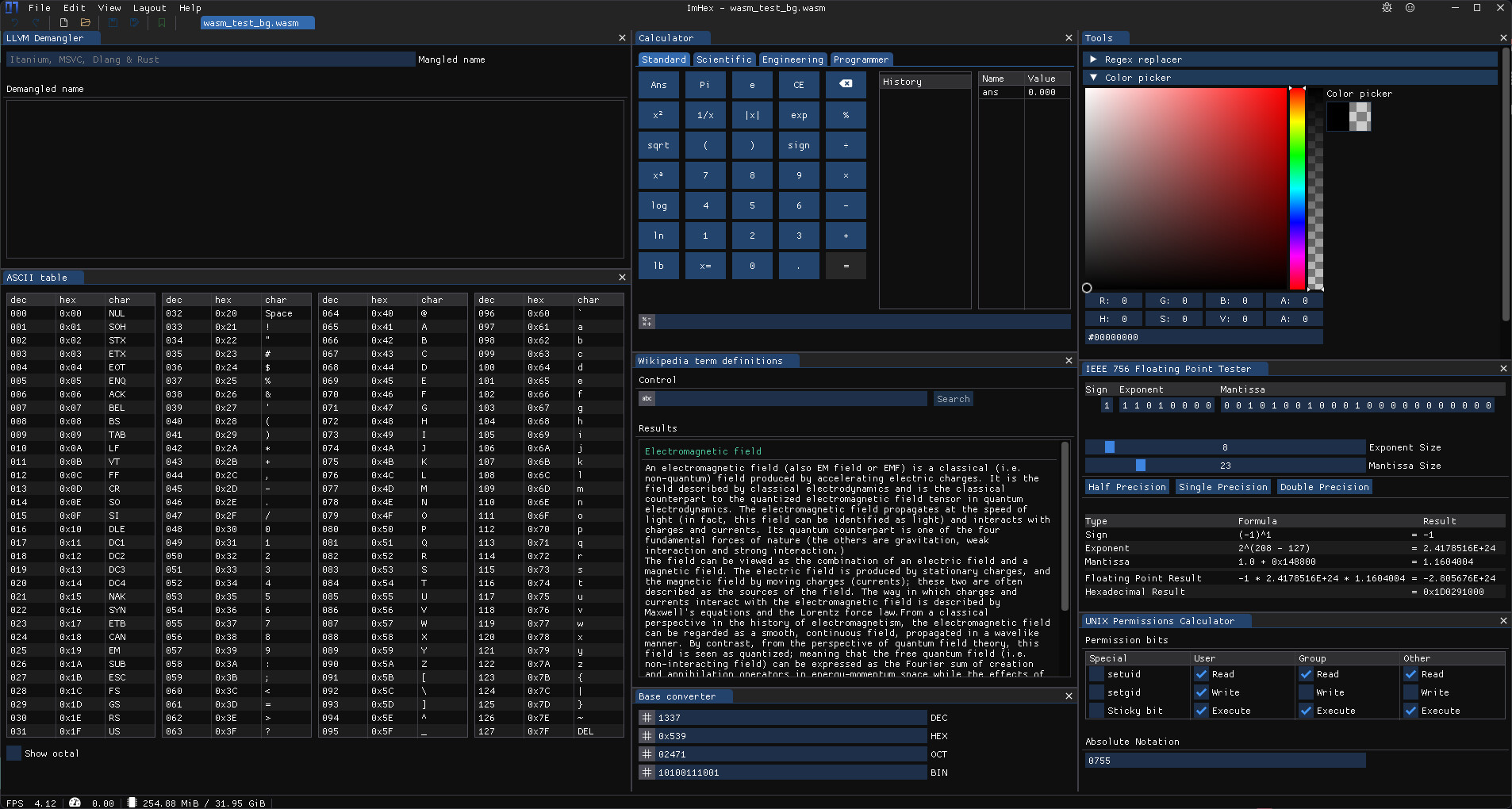Image resolution: width=1512 pixels, height=809 pixels.
Task: Click the Save As floppy icon with pencil
Action: tap(133, 22)
